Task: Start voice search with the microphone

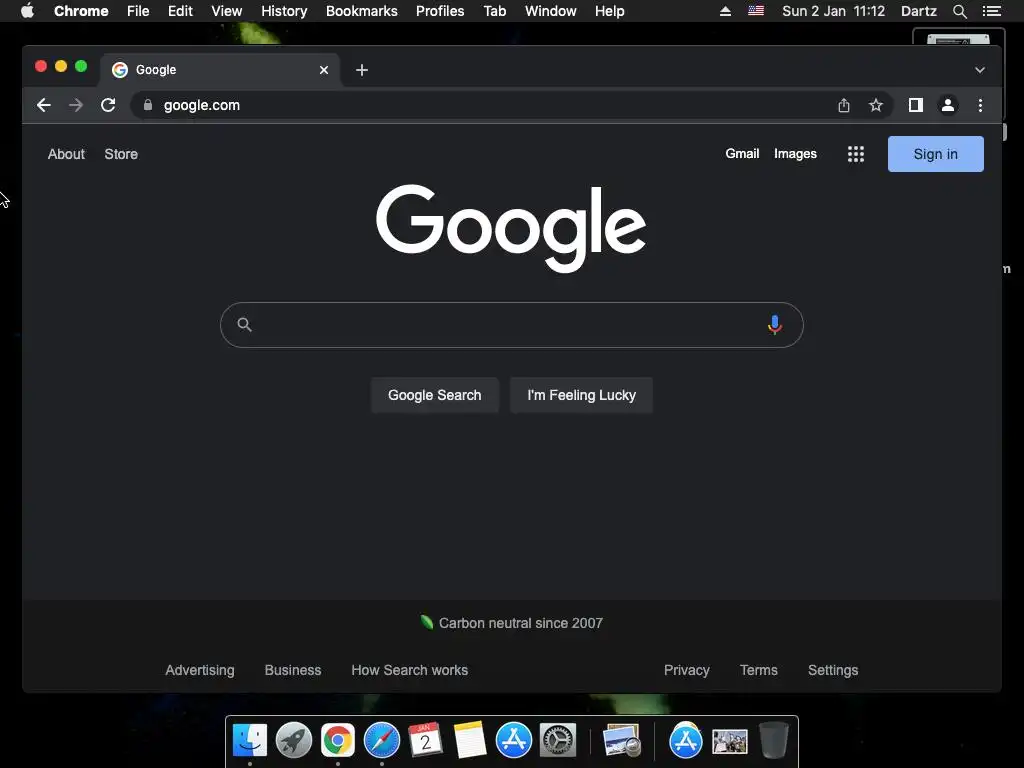Action: pos(775,325)
